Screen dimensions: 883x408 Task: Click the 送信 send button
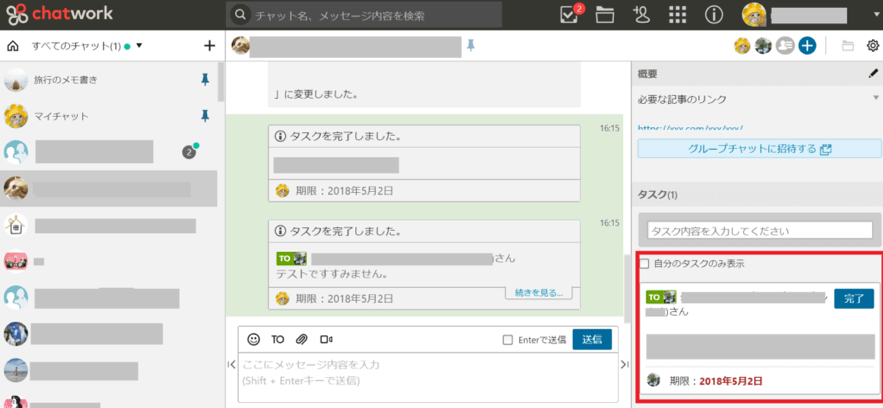pyautogui.click(x=592, y=340)
